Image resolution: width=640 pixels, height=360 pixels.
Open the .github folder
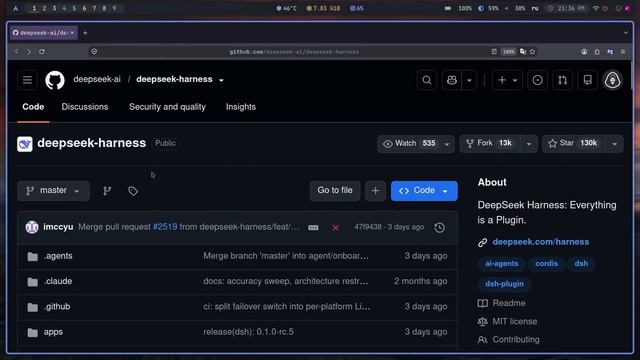click(x=57, y=307)
